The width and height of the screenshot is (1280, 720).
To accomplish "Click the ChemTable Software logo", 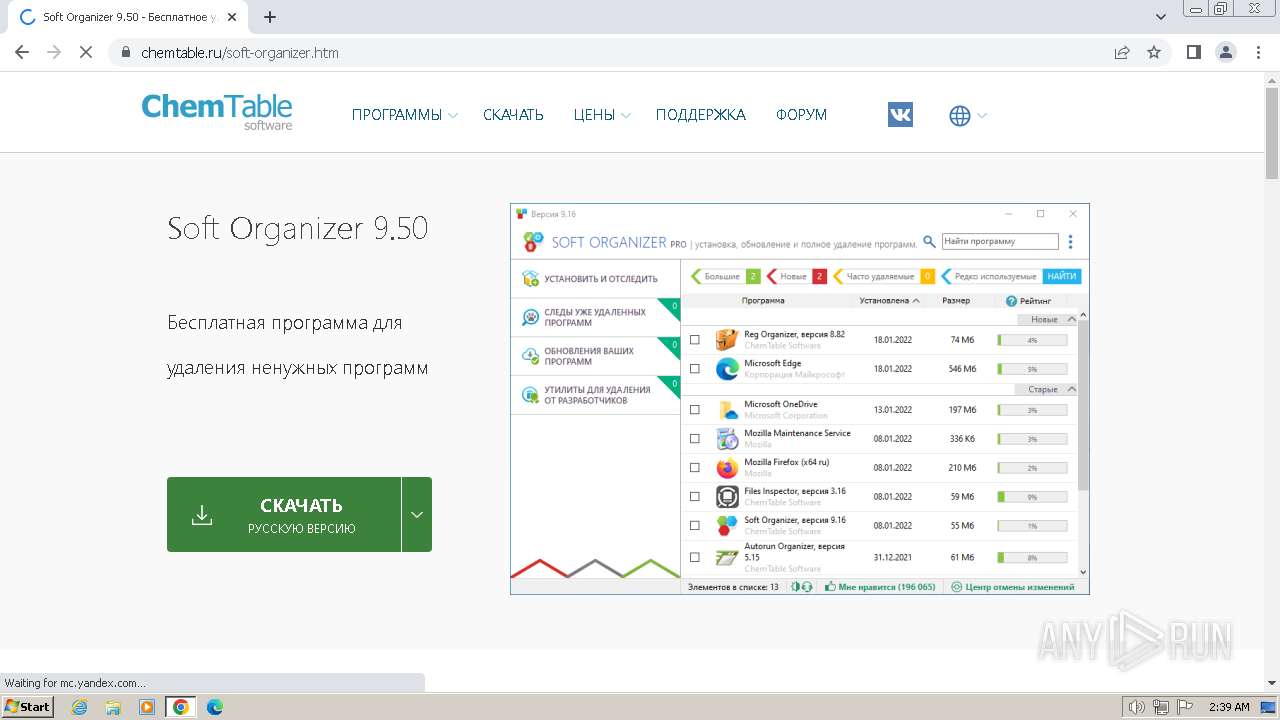I will pos(217,112).
